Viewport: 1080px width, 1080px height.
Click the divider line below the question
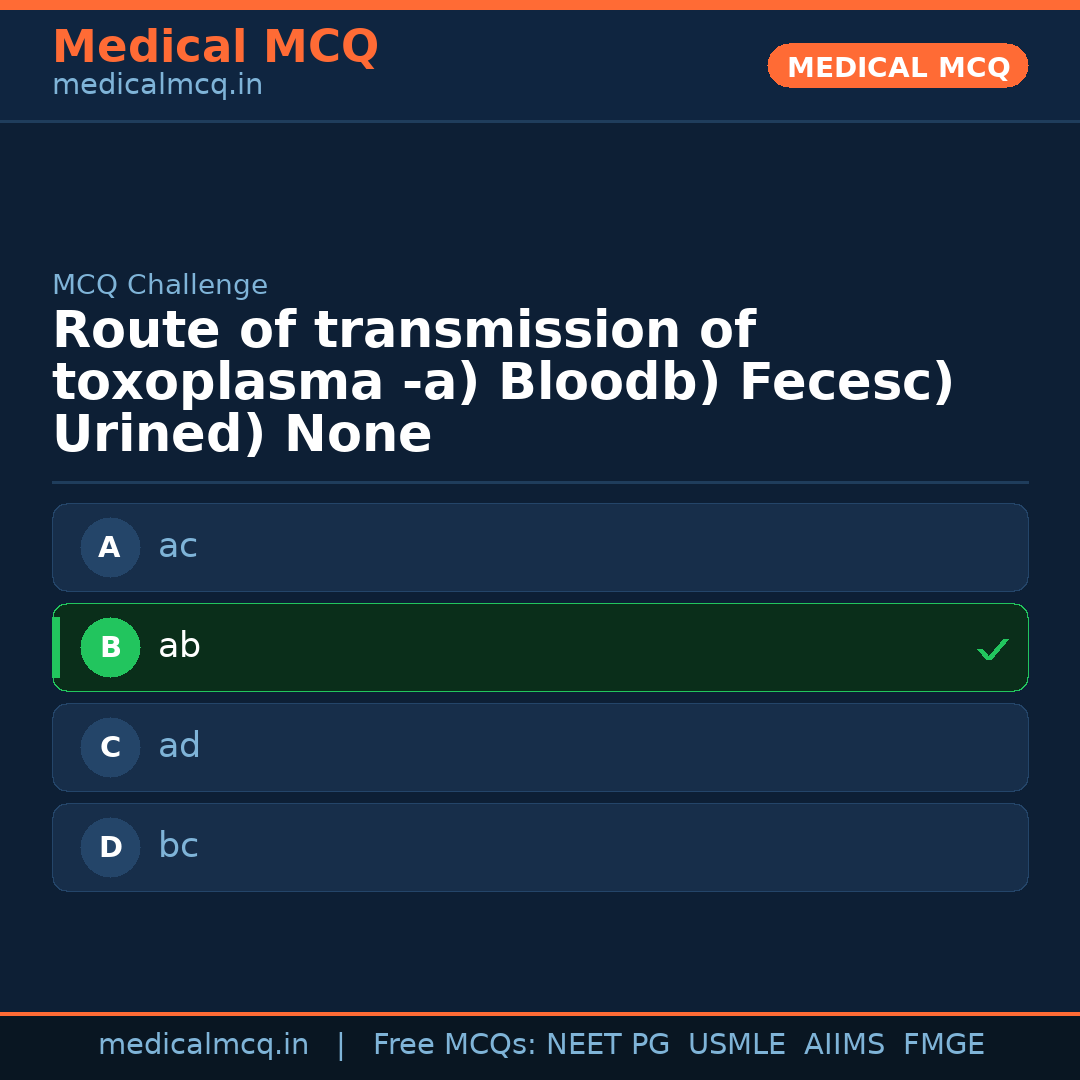[540, 483]
